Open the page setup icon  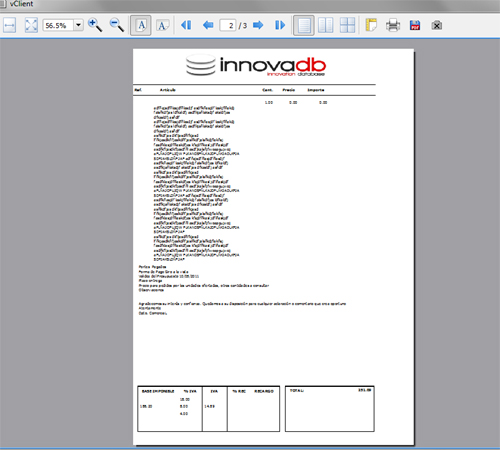371,25
